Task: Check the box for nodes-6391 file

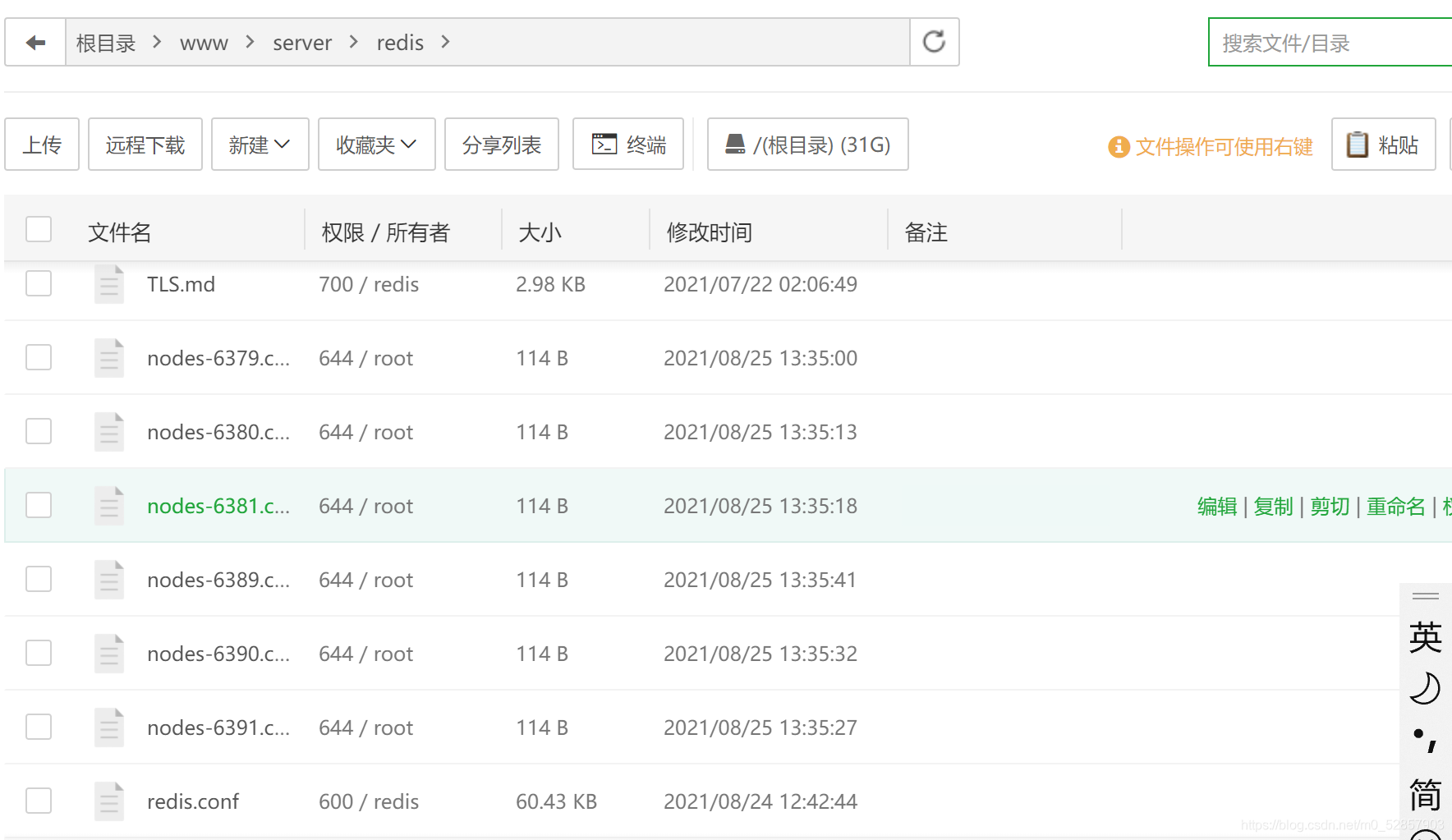Action: click(39, 727)
